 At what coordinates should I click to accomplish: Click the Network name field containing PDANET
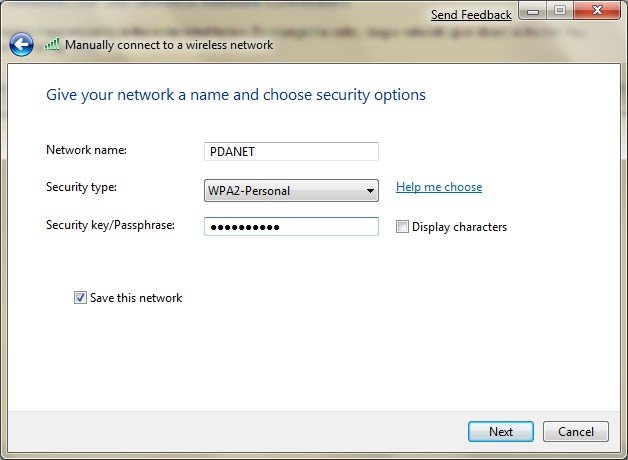[291, 151]
